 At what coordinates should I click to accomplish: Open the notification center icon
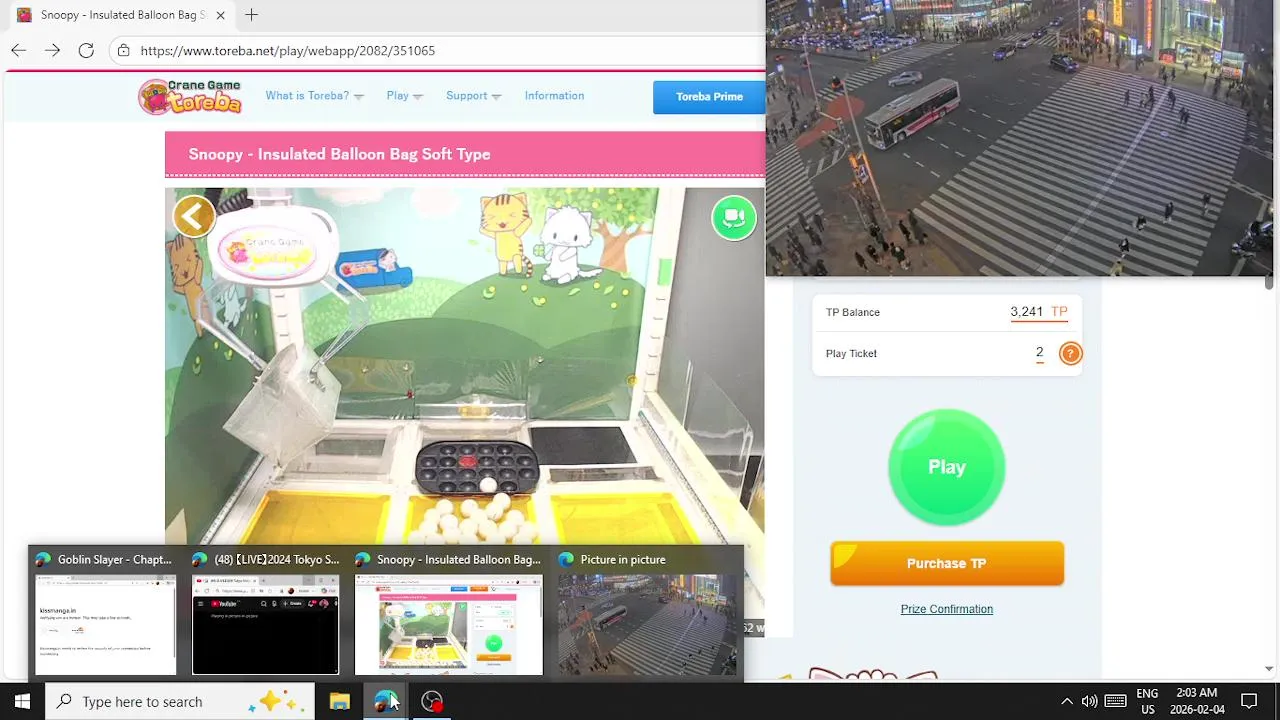(1249, 701)
